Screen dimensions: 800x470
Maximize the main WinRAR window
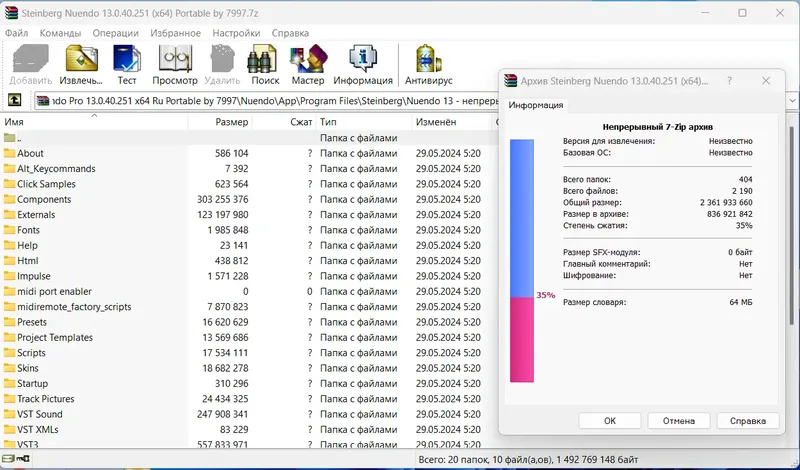(x=742, y=13)
